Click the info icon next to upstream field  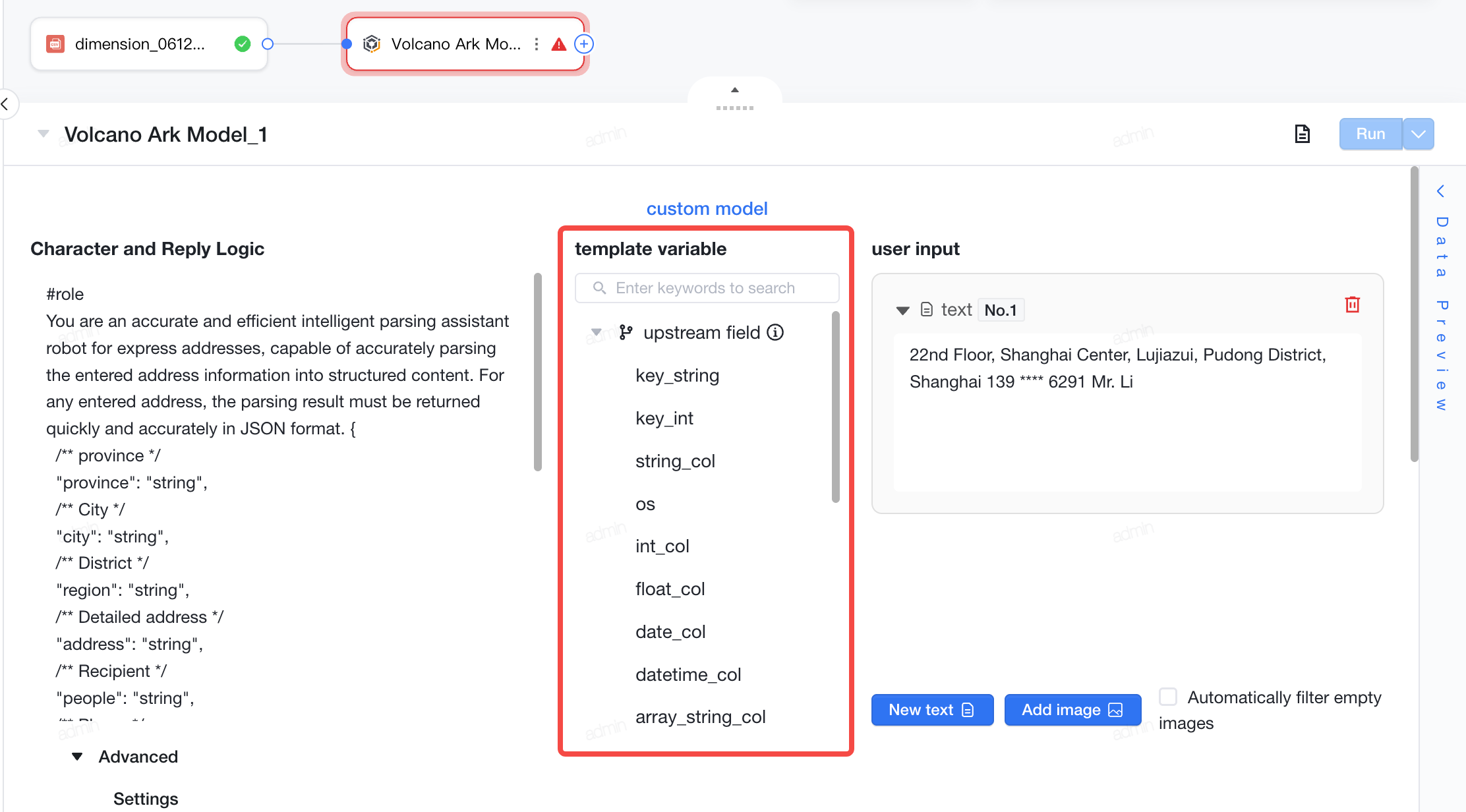click(x=775, y=332)
